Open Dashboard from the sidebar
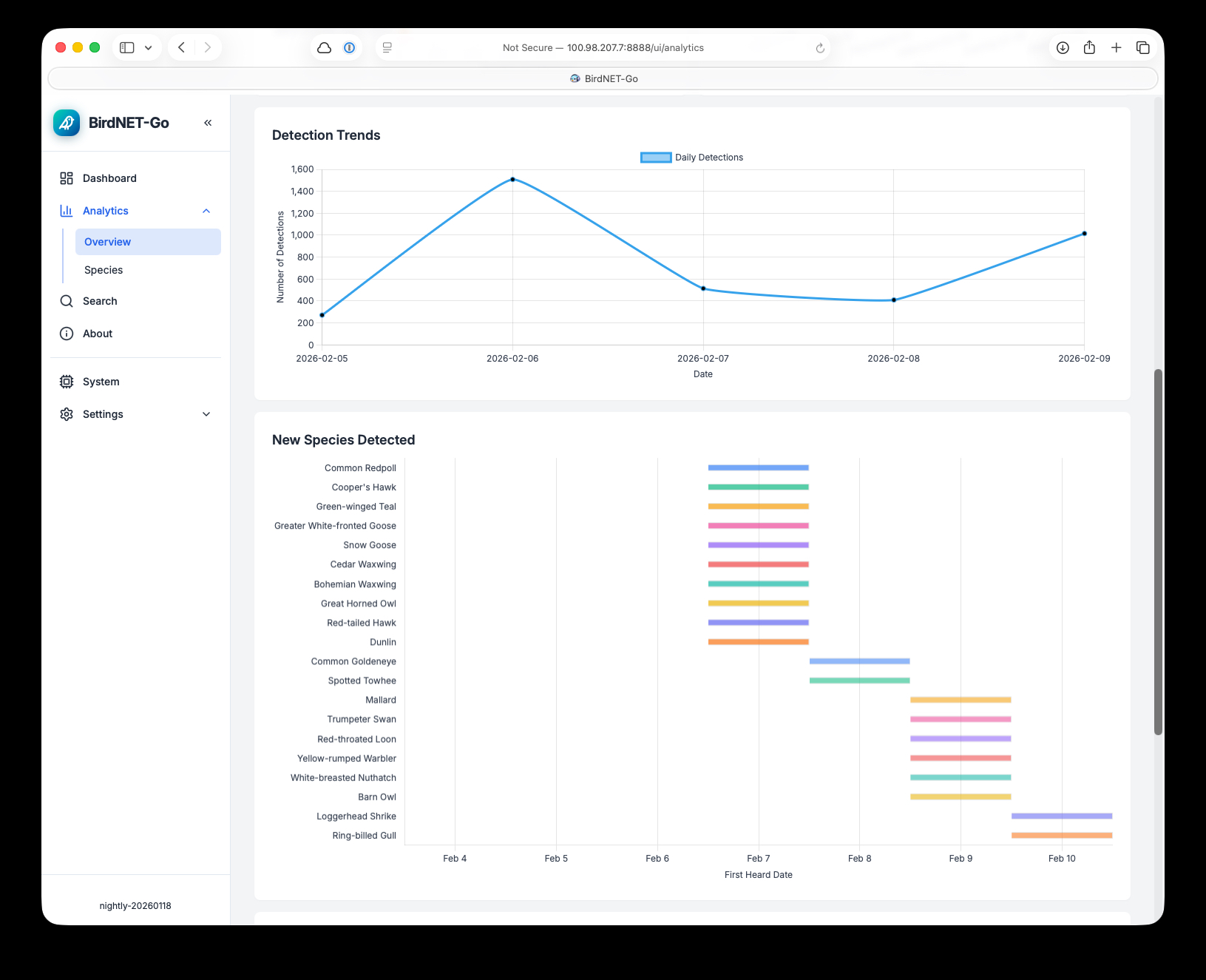Screen dimensions: 1206x980 tap(109, 178)
